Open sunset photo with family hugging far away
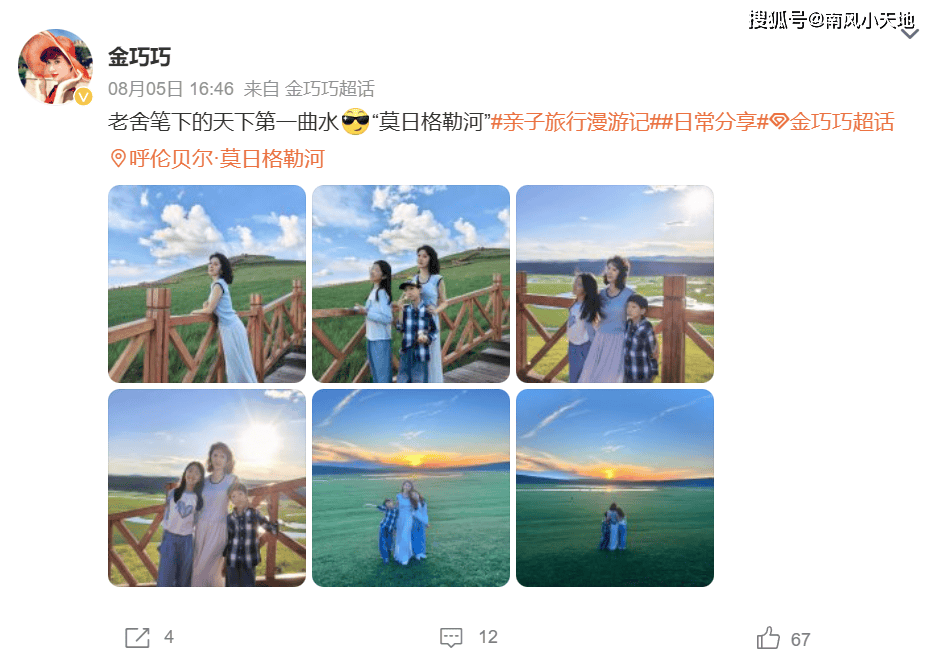This screenshot has width=935, height=658. (x=615, y=488)
